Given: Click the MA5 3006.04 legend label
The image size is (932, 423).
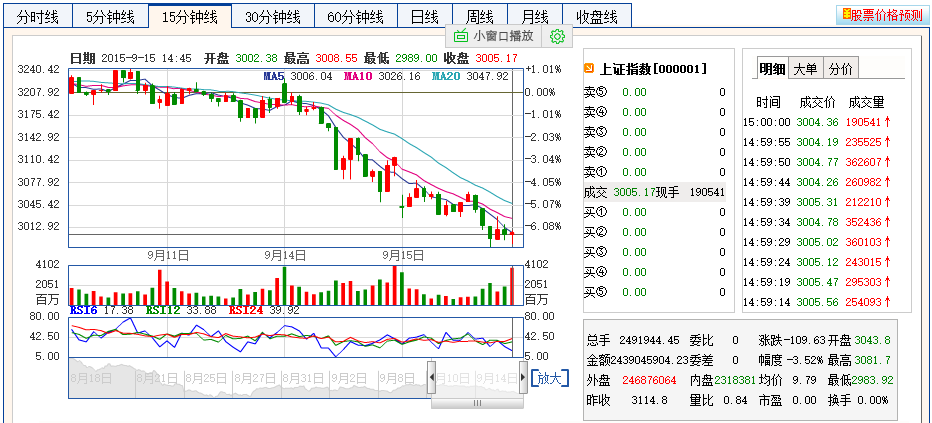Looking at the screenshot, I should (x=297, y=76).
